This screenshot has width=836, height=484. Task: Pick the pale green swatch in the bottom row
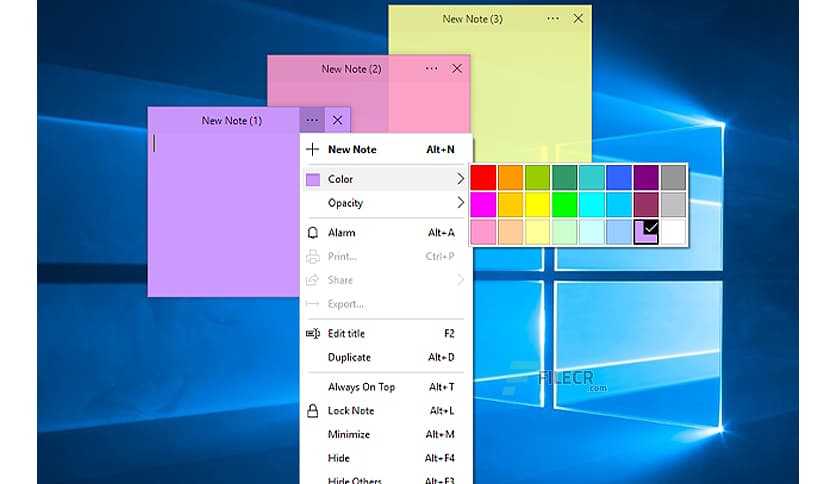click(565, 232)
